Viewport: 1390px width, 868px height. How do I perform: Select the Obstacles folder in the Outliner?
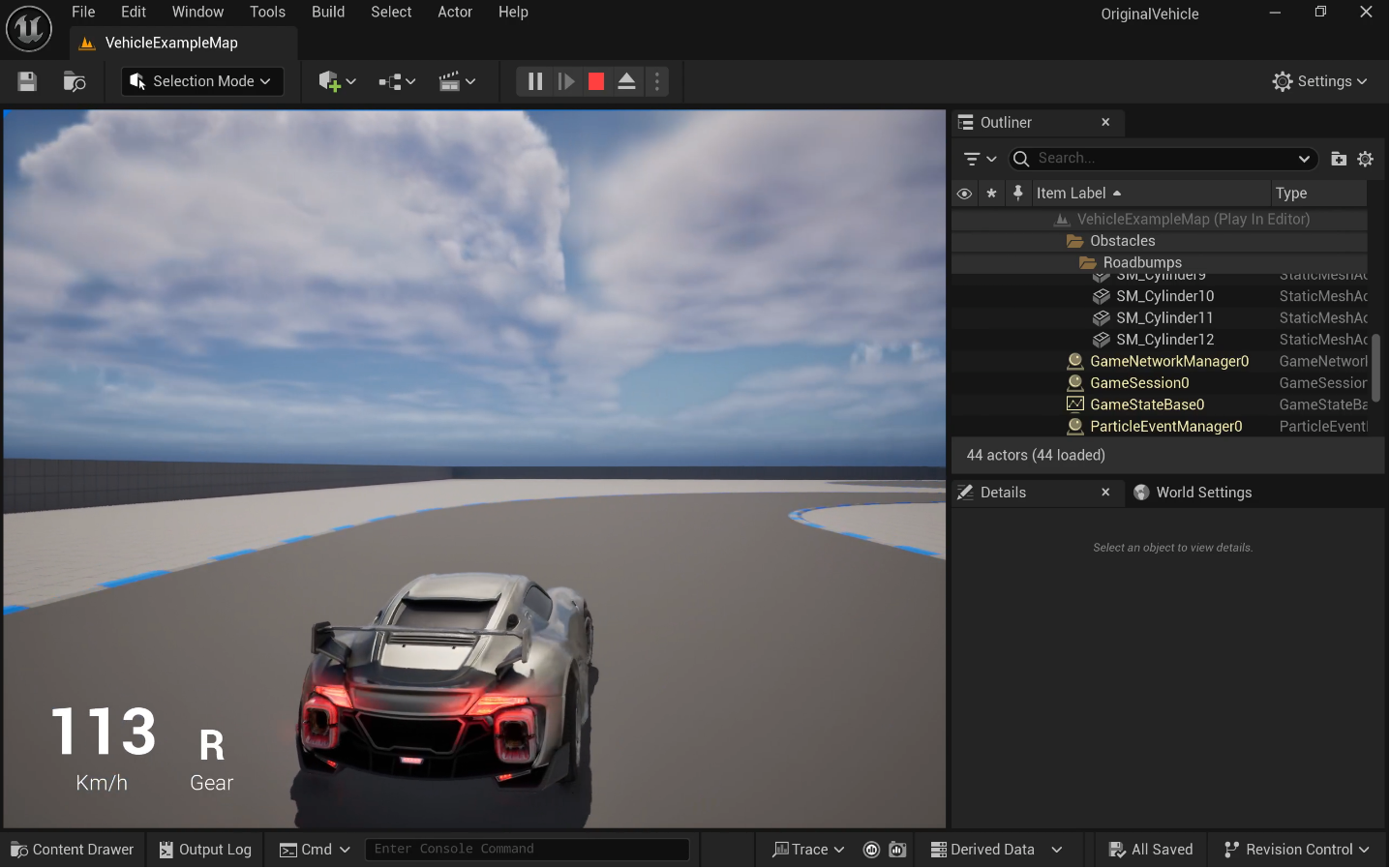point(1160,241)
